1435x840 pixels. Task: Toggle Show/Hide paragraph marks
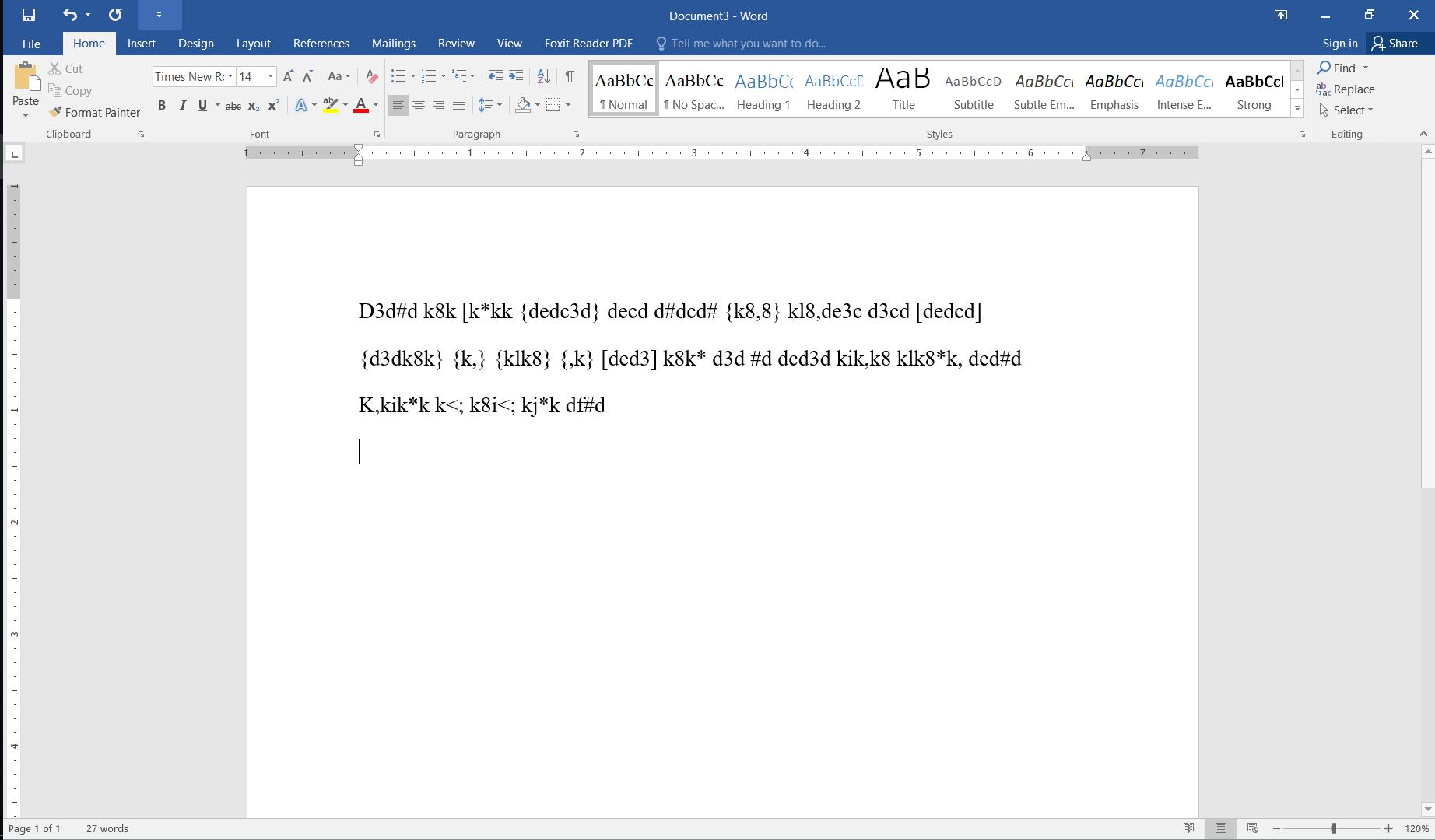(570, 76)
